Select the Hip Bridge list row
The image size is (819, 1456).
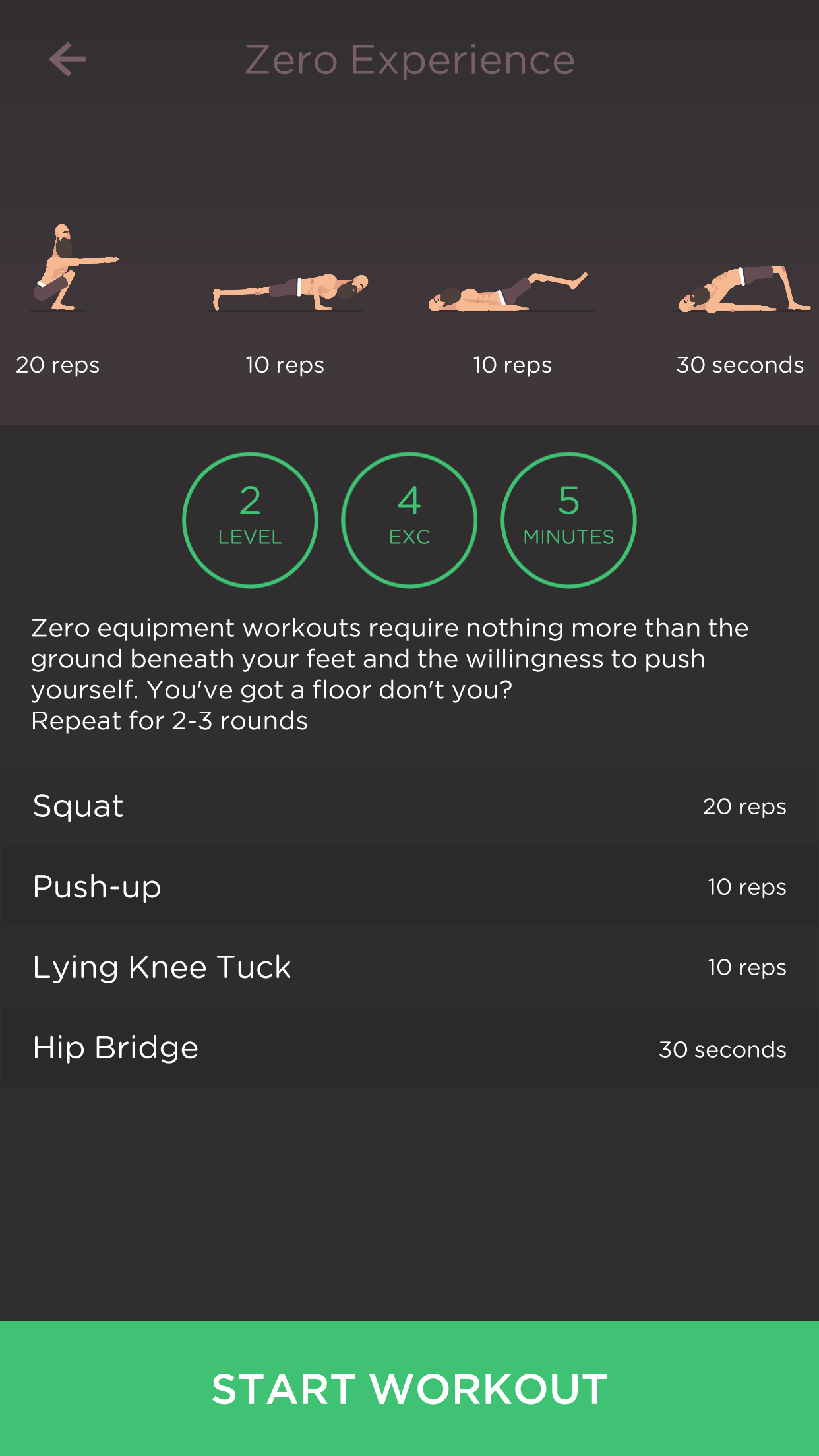[x=409, y=1047]
